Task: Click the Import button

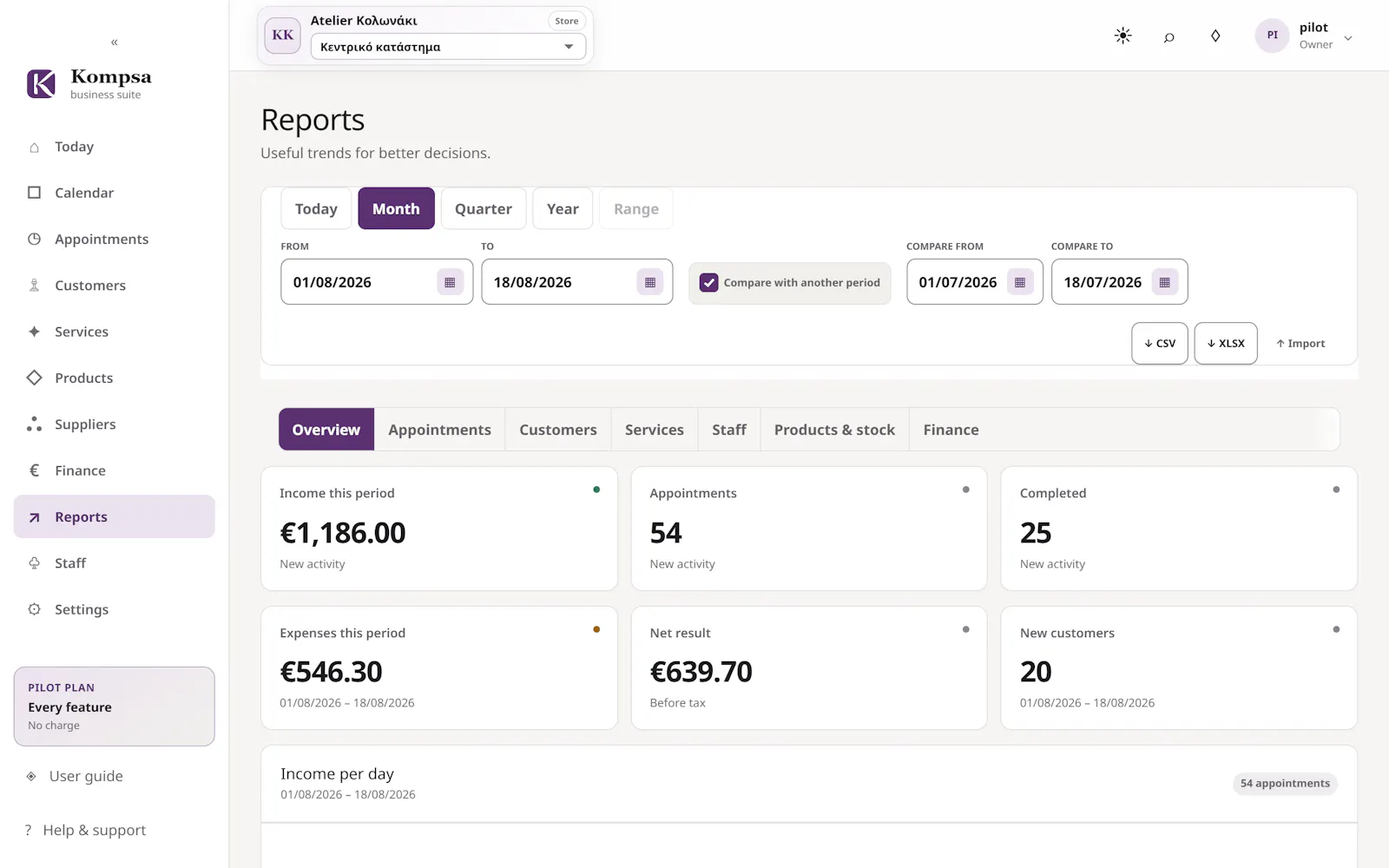Action: click(1300, 344)
